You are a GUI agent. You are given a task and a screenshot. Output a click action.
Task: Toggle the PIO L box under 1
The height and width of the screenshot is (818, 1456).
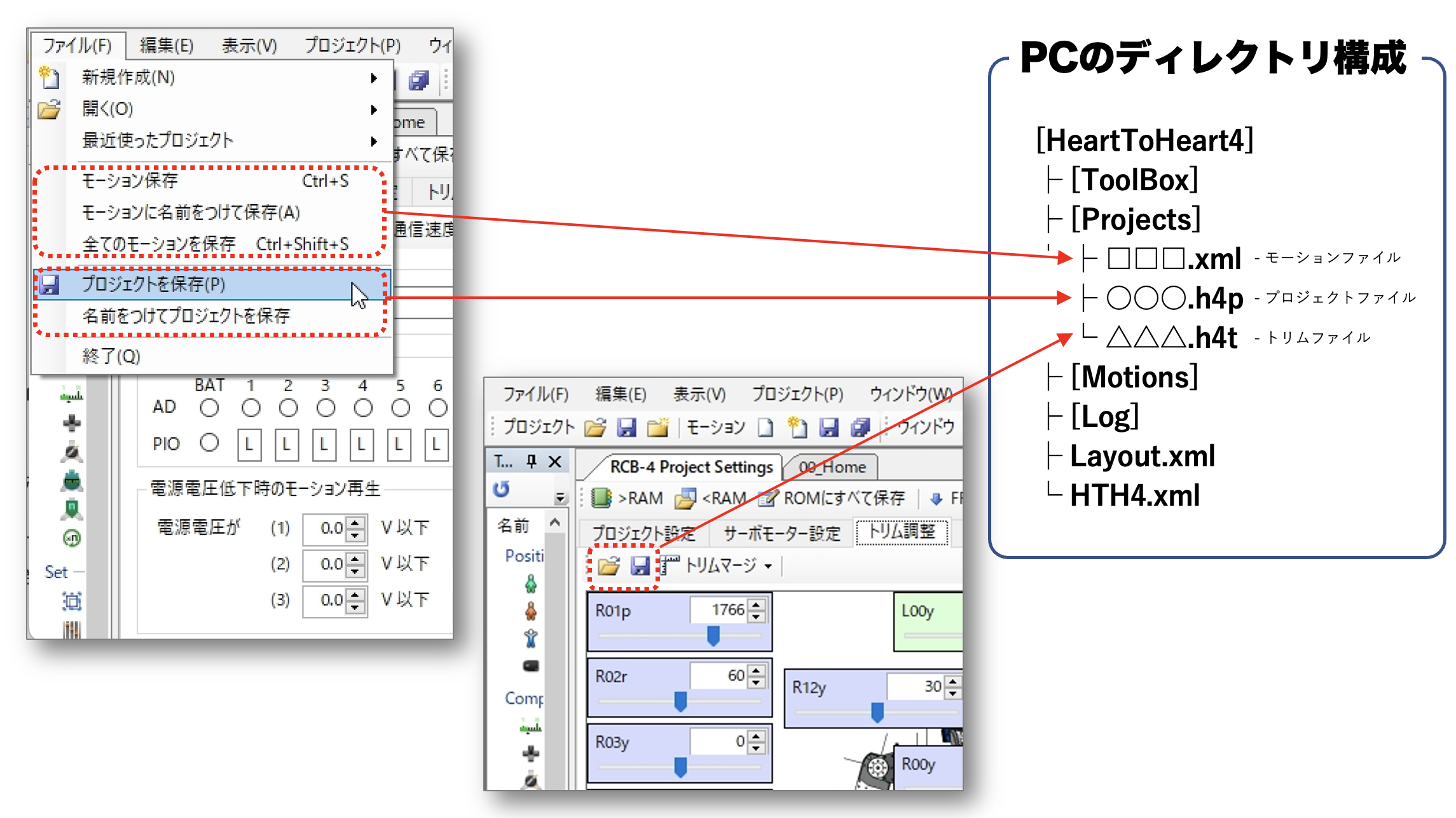pos(249,445)
